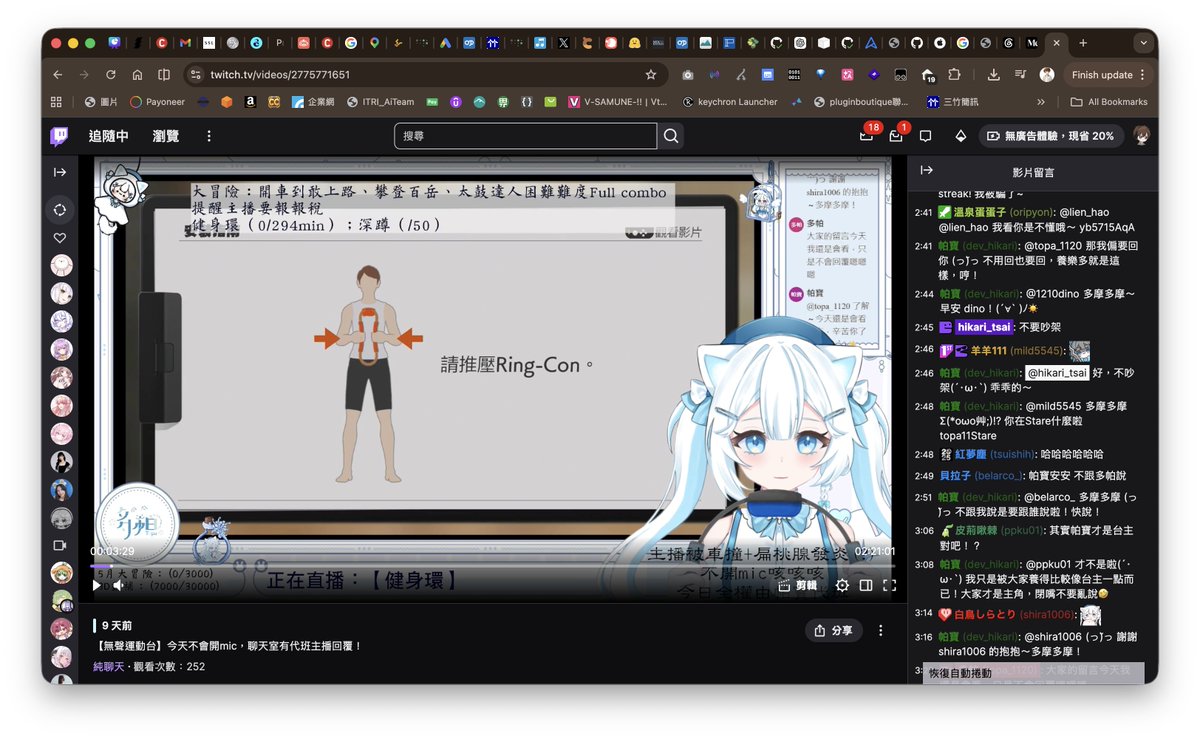
Task: Click the browser home button
Action: 137,75
